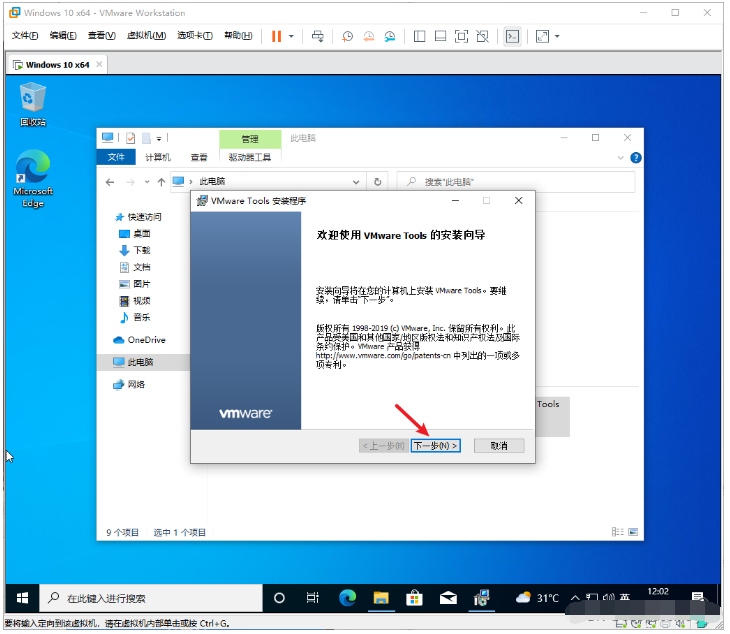The width and height of the screenshot is (730, 634).
Task: Select the Windows 10 x64 VM tab
Action: click(56, 64)
